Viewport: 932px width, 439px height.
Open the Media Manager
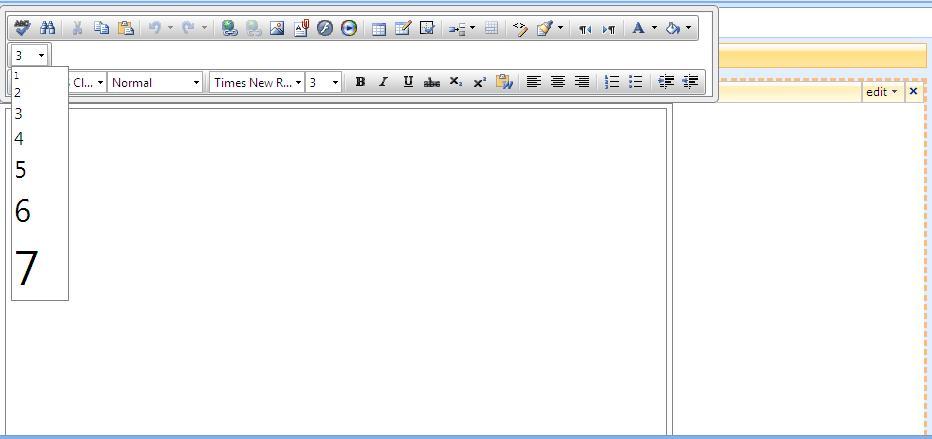(349, 28)
